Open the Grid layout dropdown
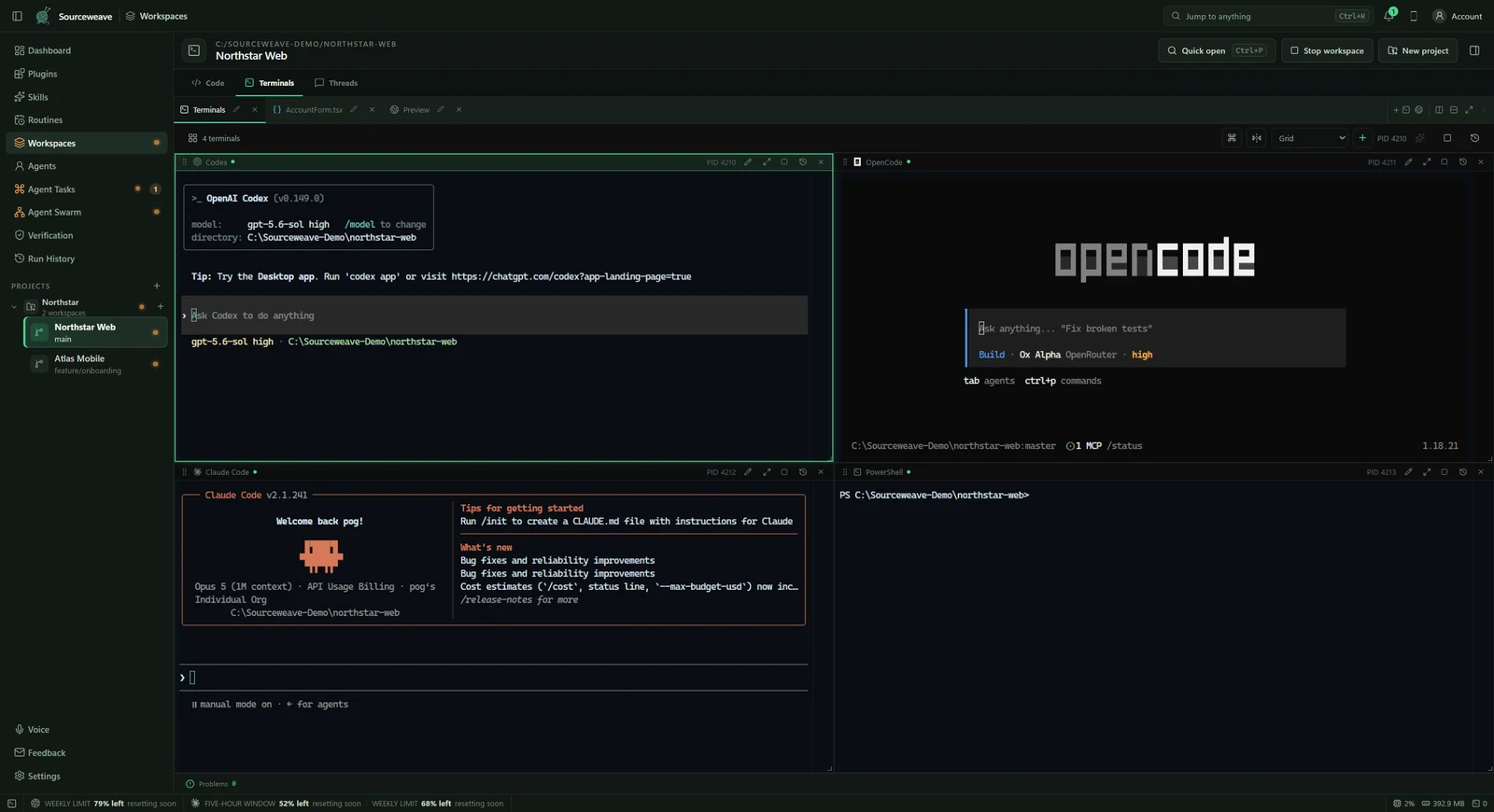Viewport: 1494px width, 812px height. [1311, 138]
